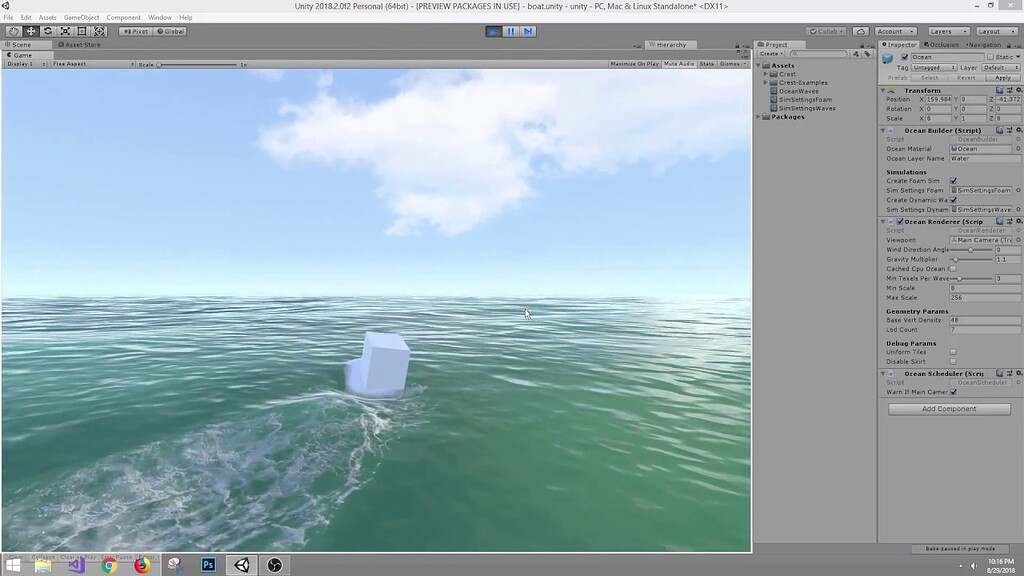This screenshot has height=576, width=1024.
Task: Select the Scale tool
Action: click(x=65, y=31)
